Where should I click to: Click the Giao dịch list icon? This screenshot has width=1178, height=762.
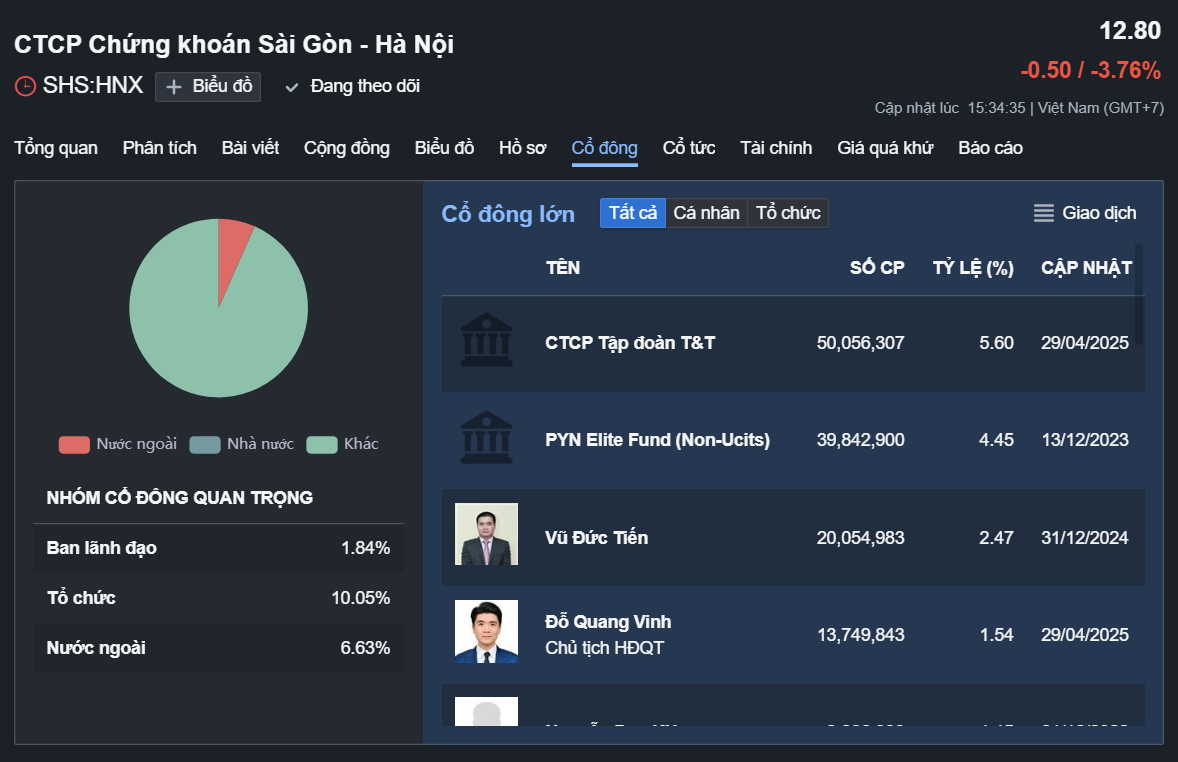click(x=1044, y=213)
